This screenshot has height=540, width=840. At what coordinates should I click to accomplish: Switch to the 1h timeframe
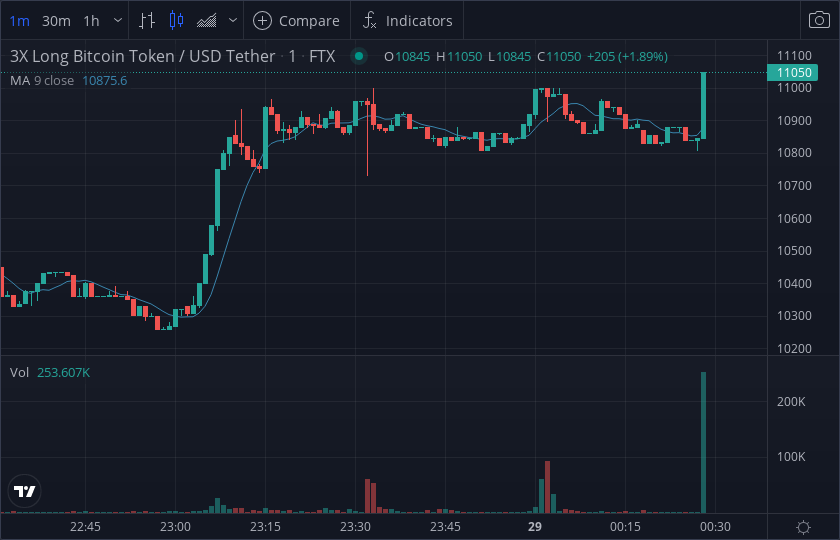pyautogui.click(x=91, y=21)
